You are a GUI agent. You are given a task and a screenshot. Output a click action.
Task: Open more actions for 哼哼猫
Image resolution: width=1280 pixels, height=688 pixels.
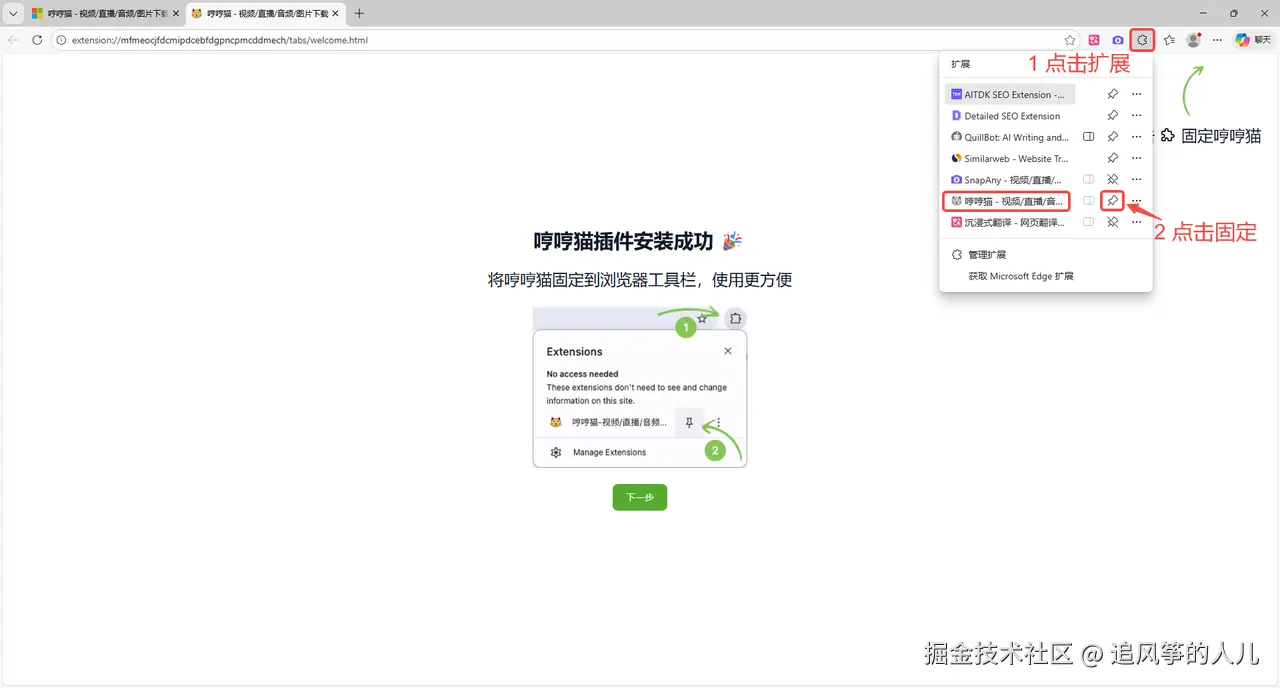(1136, 201)
